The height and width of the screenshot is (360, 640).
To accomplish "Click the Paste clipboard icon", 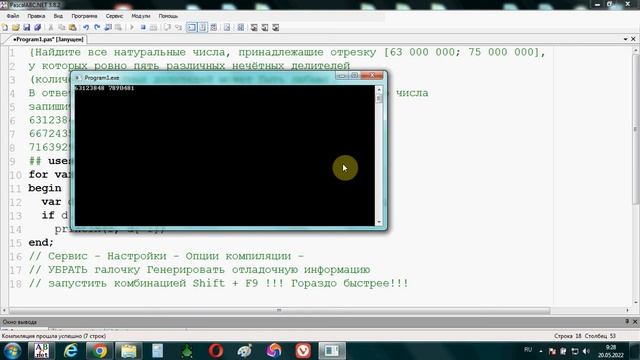I will pyautogui.click(x=73, y=27).
